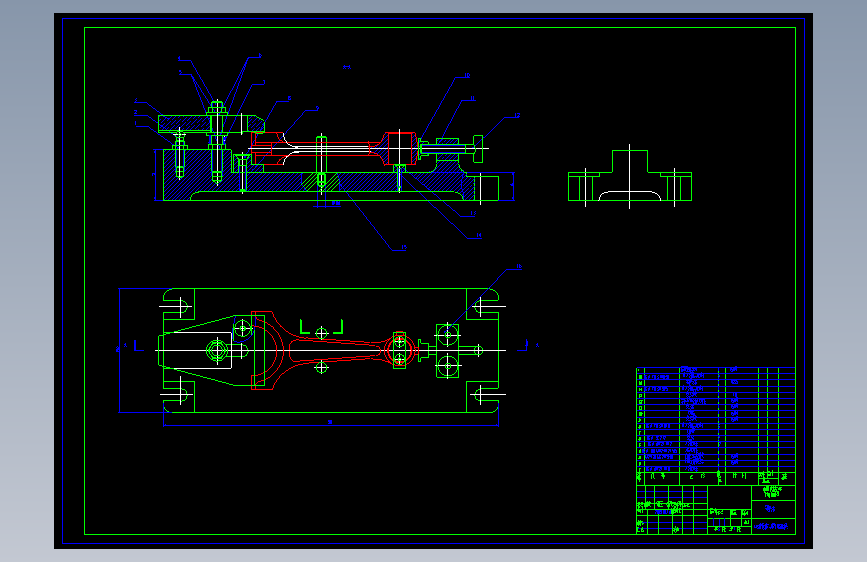Select balloon number 8 leader label
867x562 pixels.
click(289, 99)
